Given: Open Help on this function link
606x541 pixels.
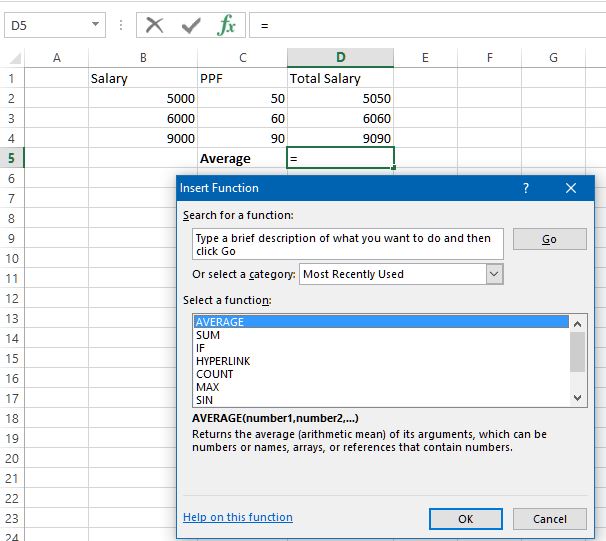Looking at the screenshot, I should pyautogui.click(x=238, y=517).
